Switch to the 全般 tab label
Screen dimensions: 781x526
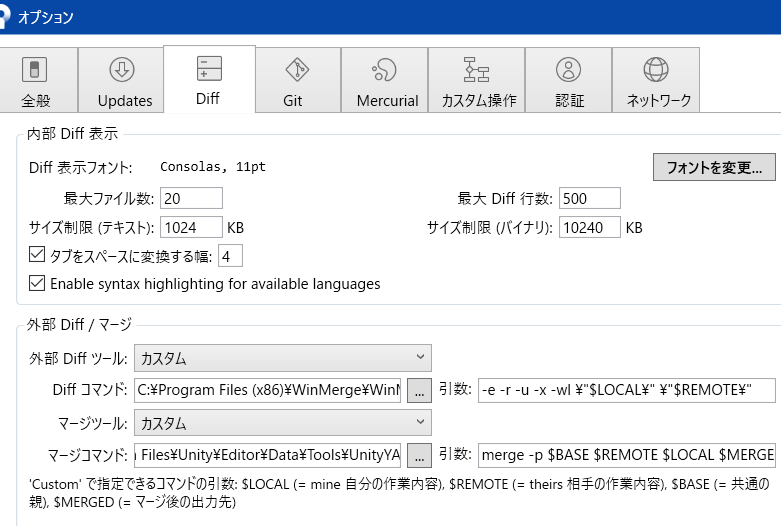point(35,101)
